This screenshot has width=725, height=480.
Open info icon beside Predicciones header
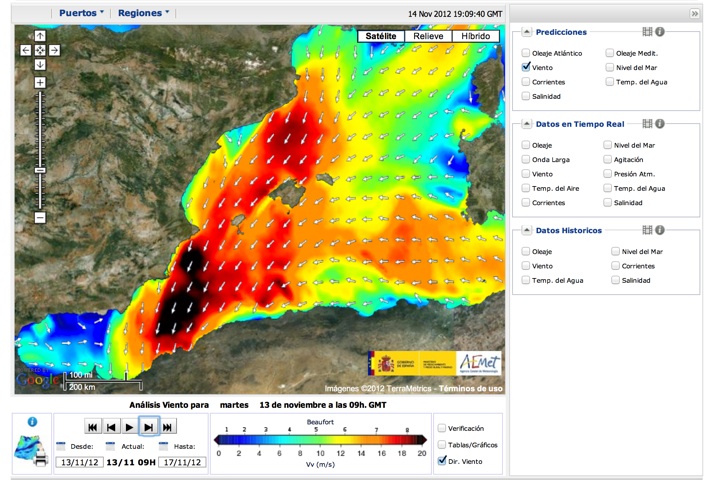click(660, 32)
